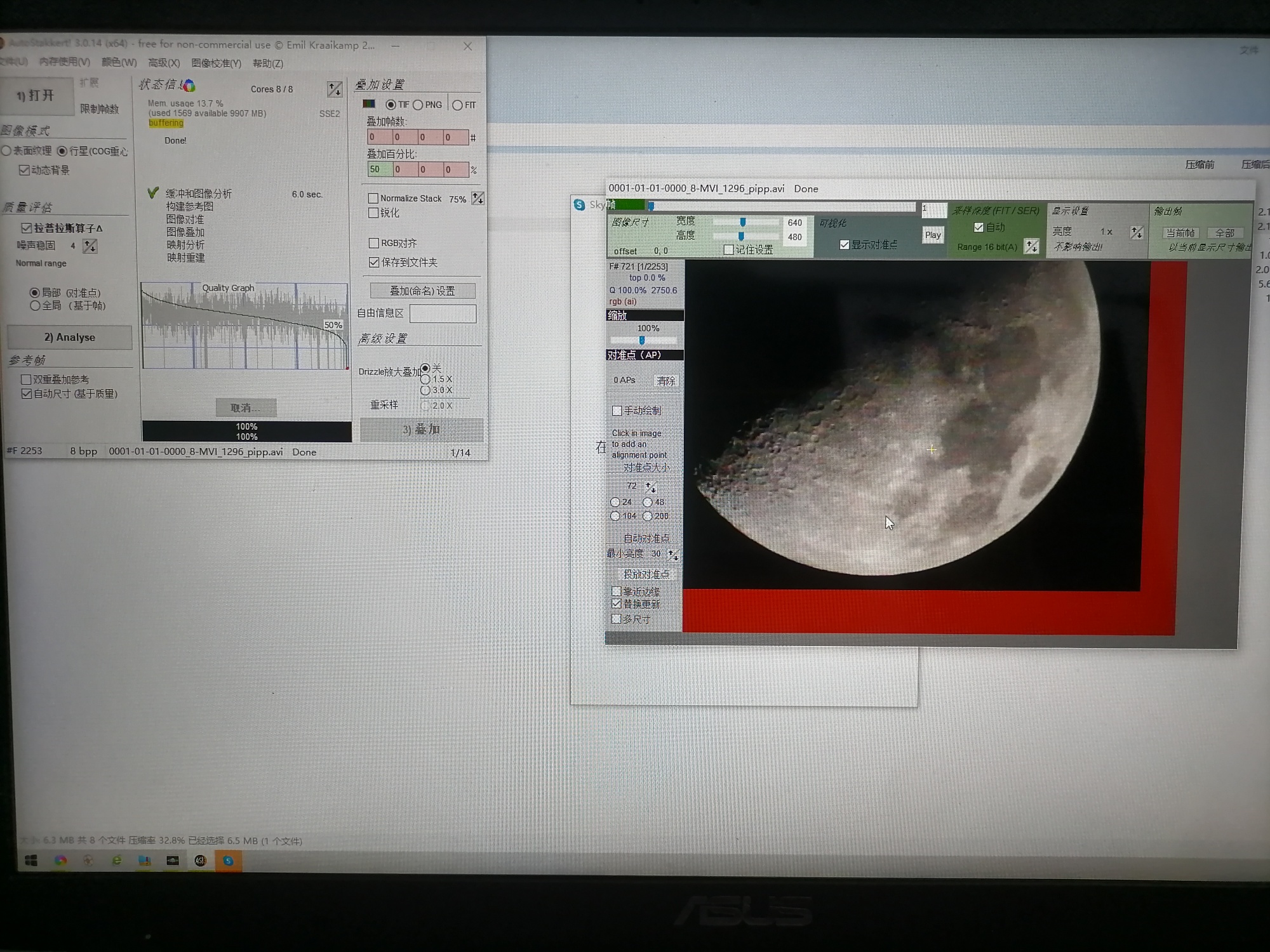Screen dimensions: 1270x952
Task: Select global frame-based quality (全局)
Action: 35,305
